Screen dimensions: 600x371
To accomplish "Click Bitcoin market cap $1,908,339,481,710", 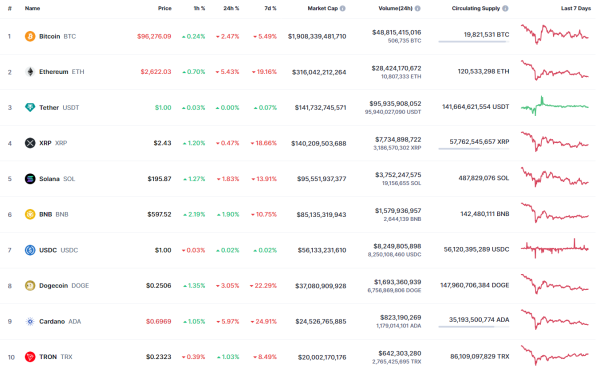I will (317, 36).
